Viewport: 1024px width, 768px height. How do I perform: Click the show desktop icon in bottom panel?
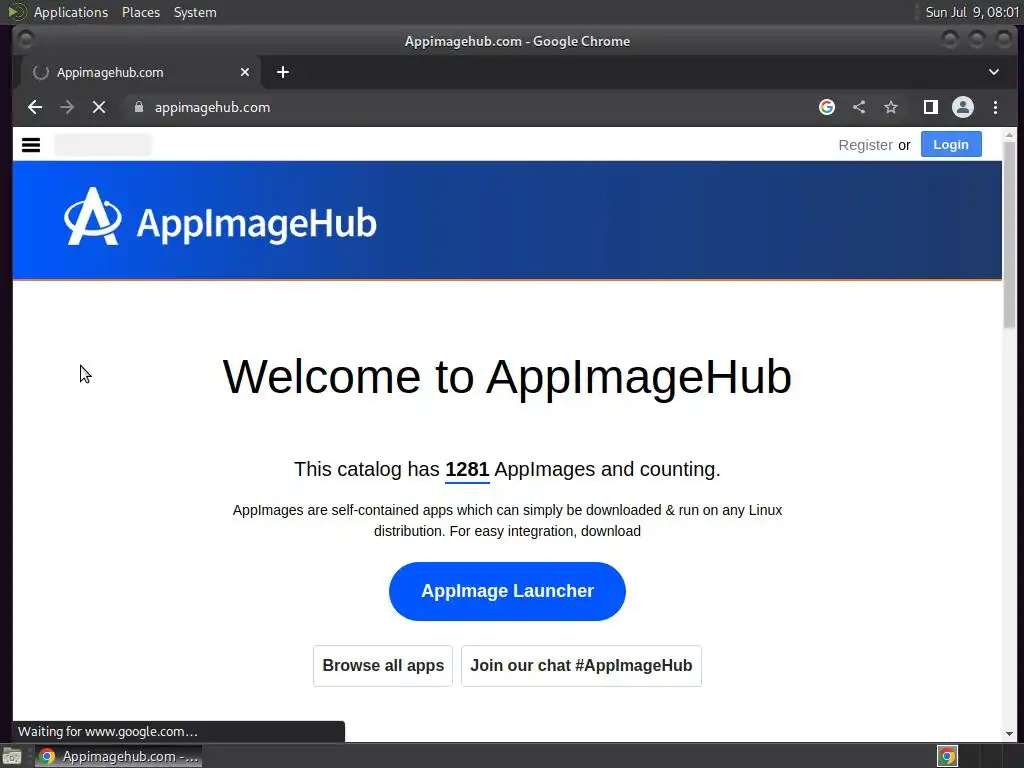(12, 756)
